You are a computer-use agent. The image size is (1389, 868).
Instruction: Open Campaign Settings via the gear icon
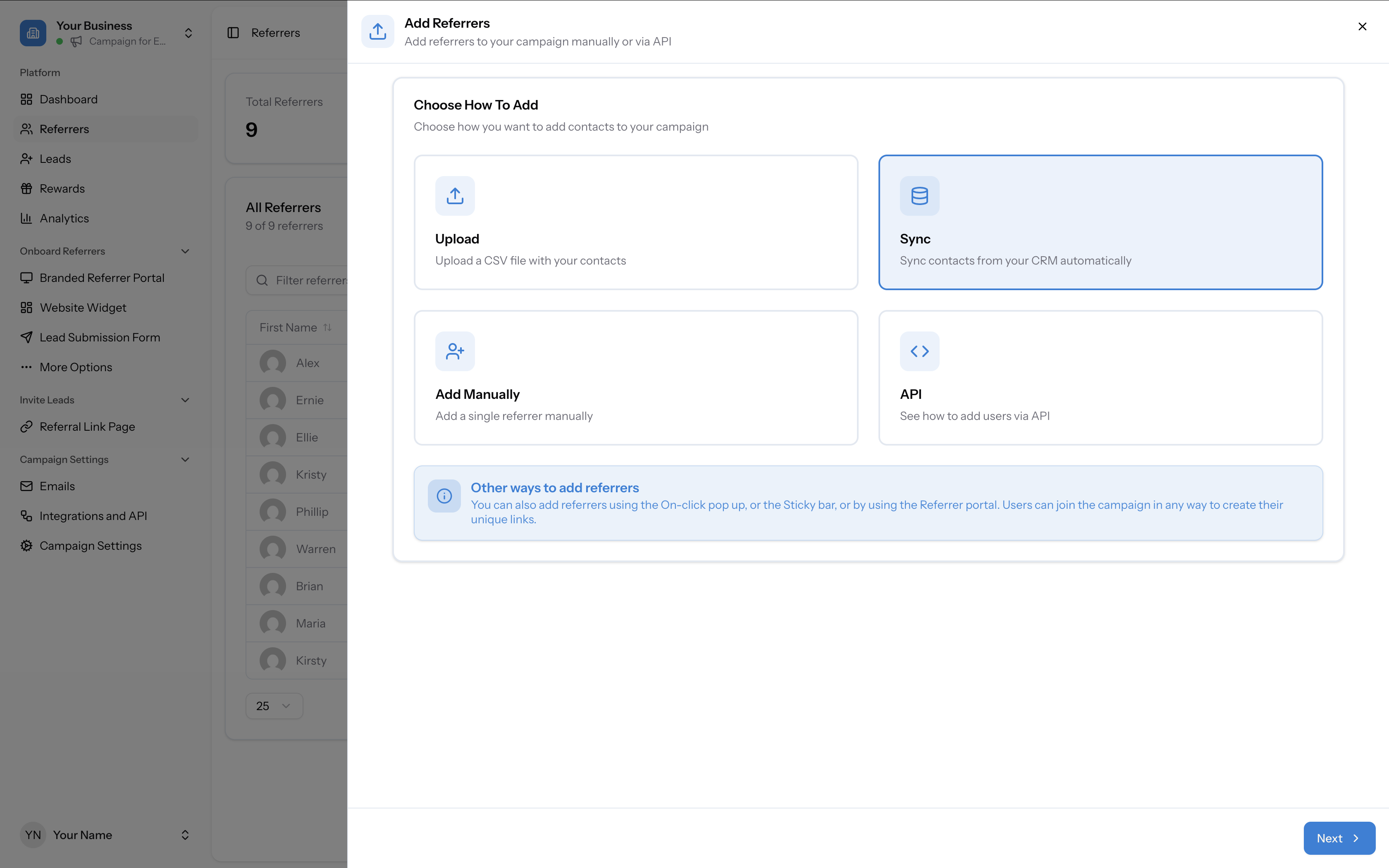[x=26, y=545]
